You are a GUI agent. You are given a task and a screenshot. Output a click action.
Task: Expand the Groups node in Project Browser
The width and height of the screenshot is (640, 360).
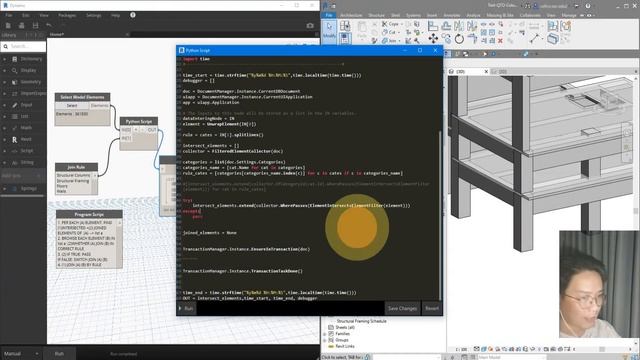click(325, 340)
